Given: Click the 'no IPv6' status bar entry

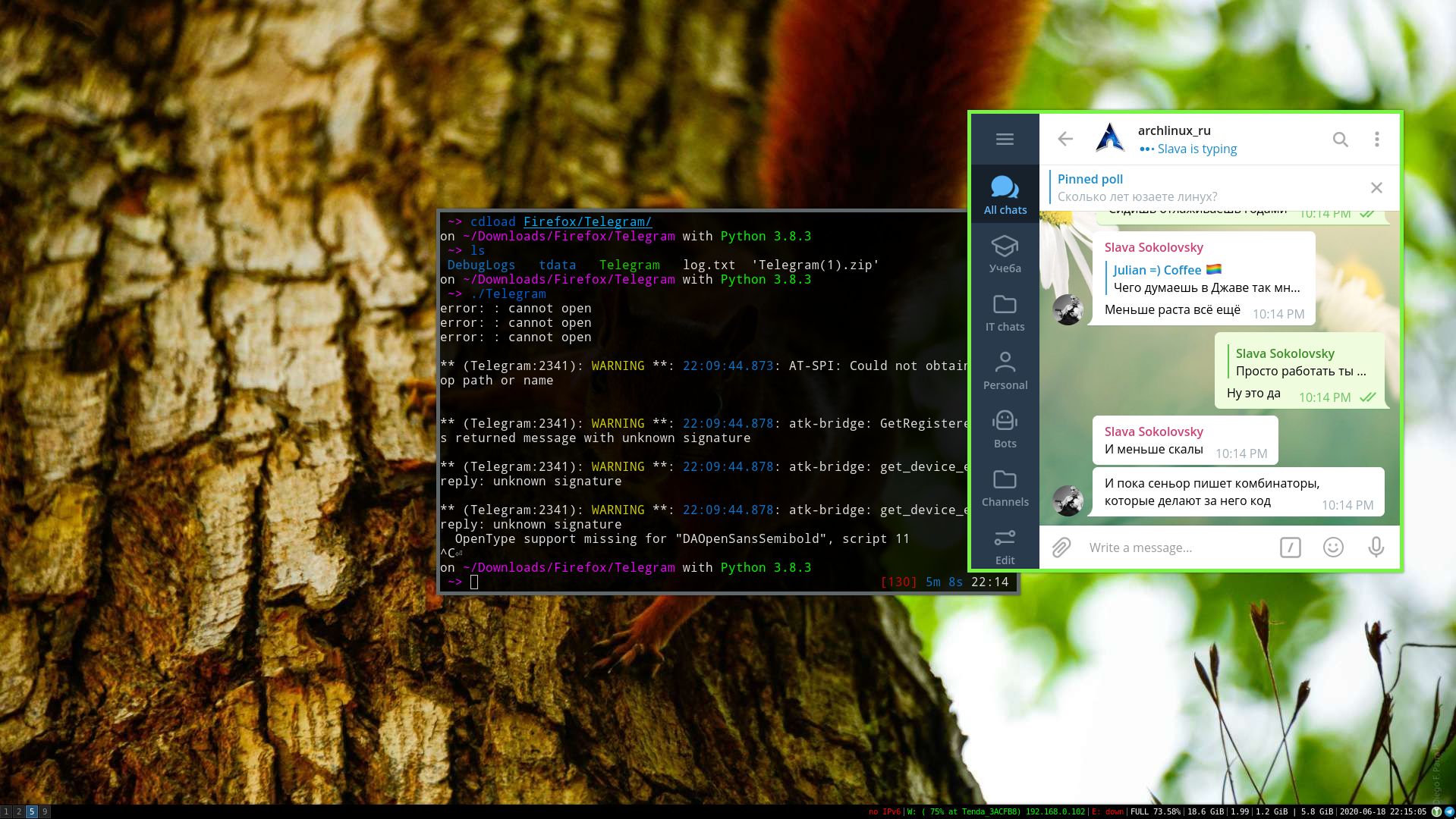Looking at the screenshot, I should click(x=884, y=811).
